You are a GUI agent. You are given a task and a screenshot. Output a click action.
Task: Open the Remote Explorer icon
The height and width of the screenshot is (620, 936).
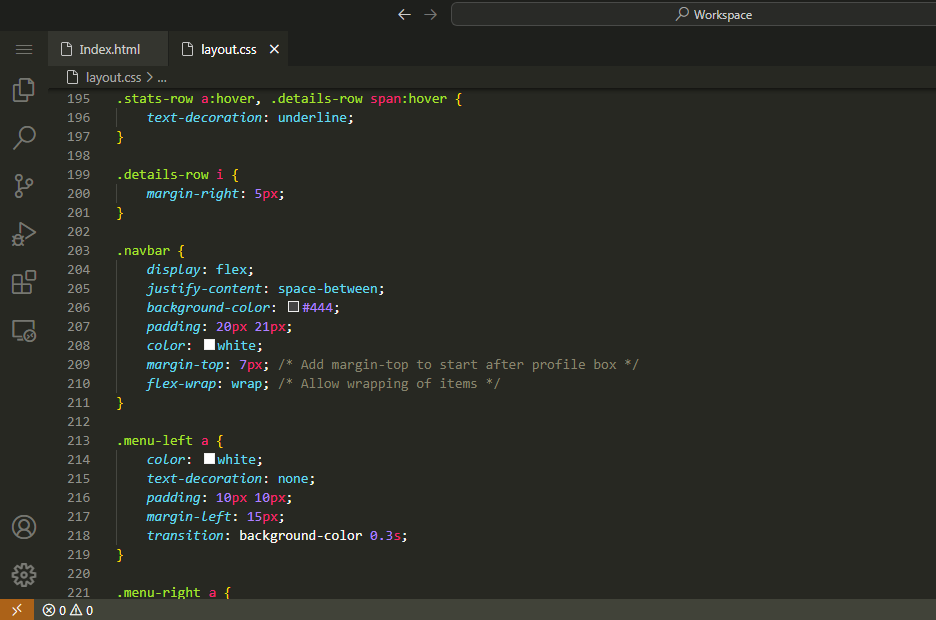[x=24, y=330]
